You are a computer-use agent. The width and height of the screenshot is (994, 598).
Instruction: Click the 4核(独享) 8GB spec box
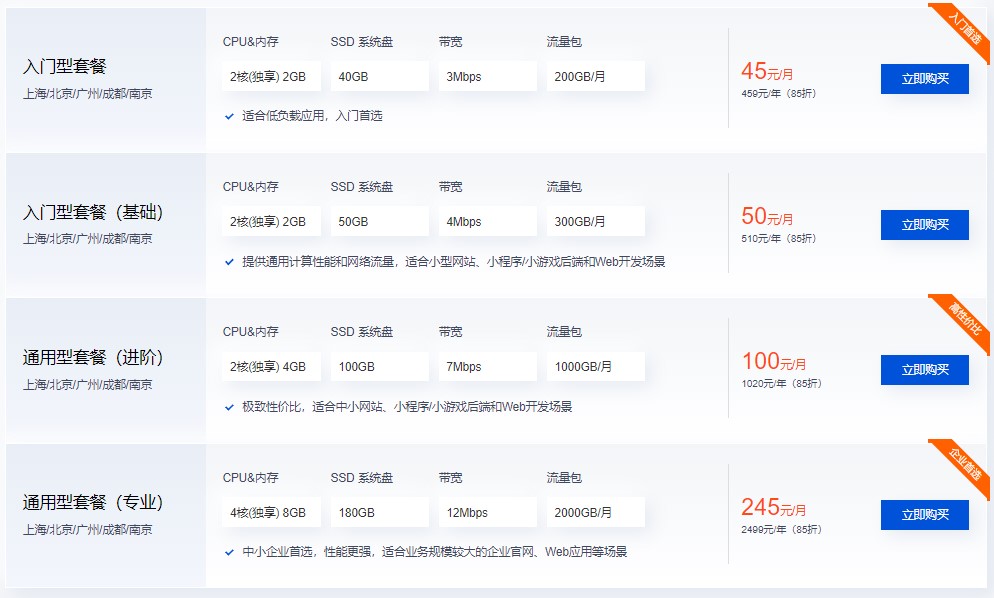[x=271, y=512]
